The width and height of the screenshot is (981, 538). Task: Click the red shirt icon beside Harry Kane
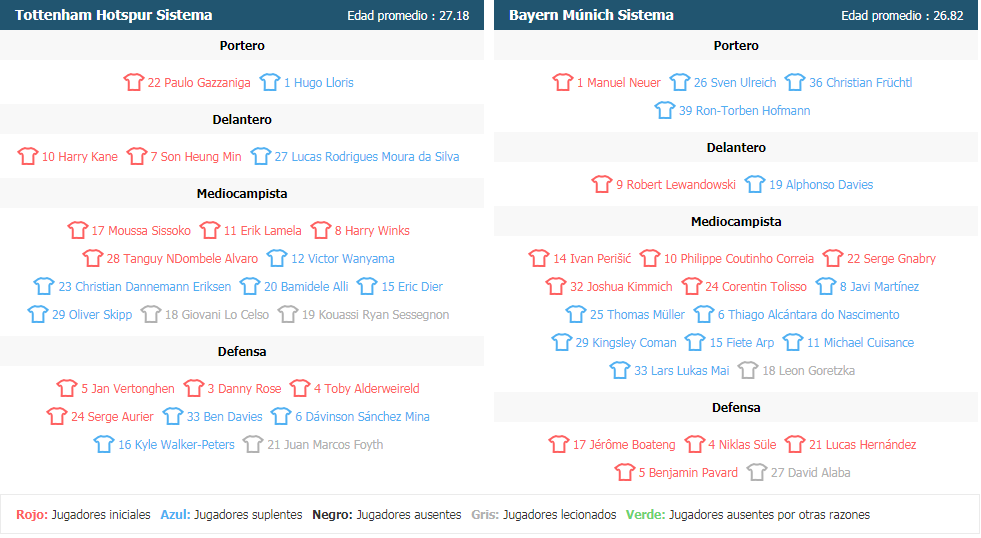(28, 156)
